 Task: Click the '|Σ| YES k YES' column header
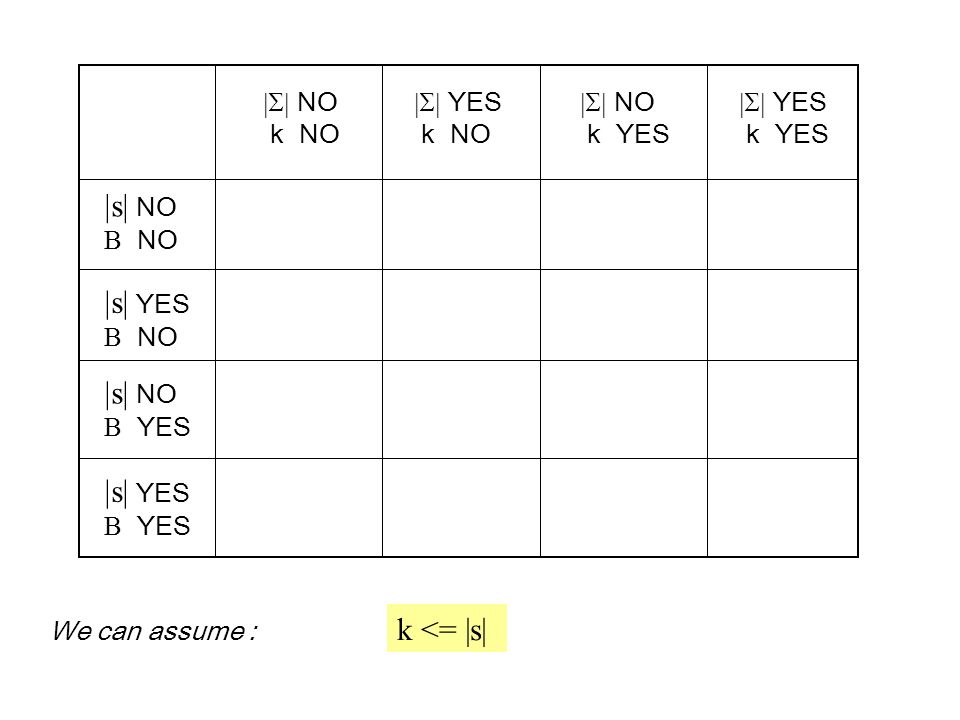tap(782, 122)
